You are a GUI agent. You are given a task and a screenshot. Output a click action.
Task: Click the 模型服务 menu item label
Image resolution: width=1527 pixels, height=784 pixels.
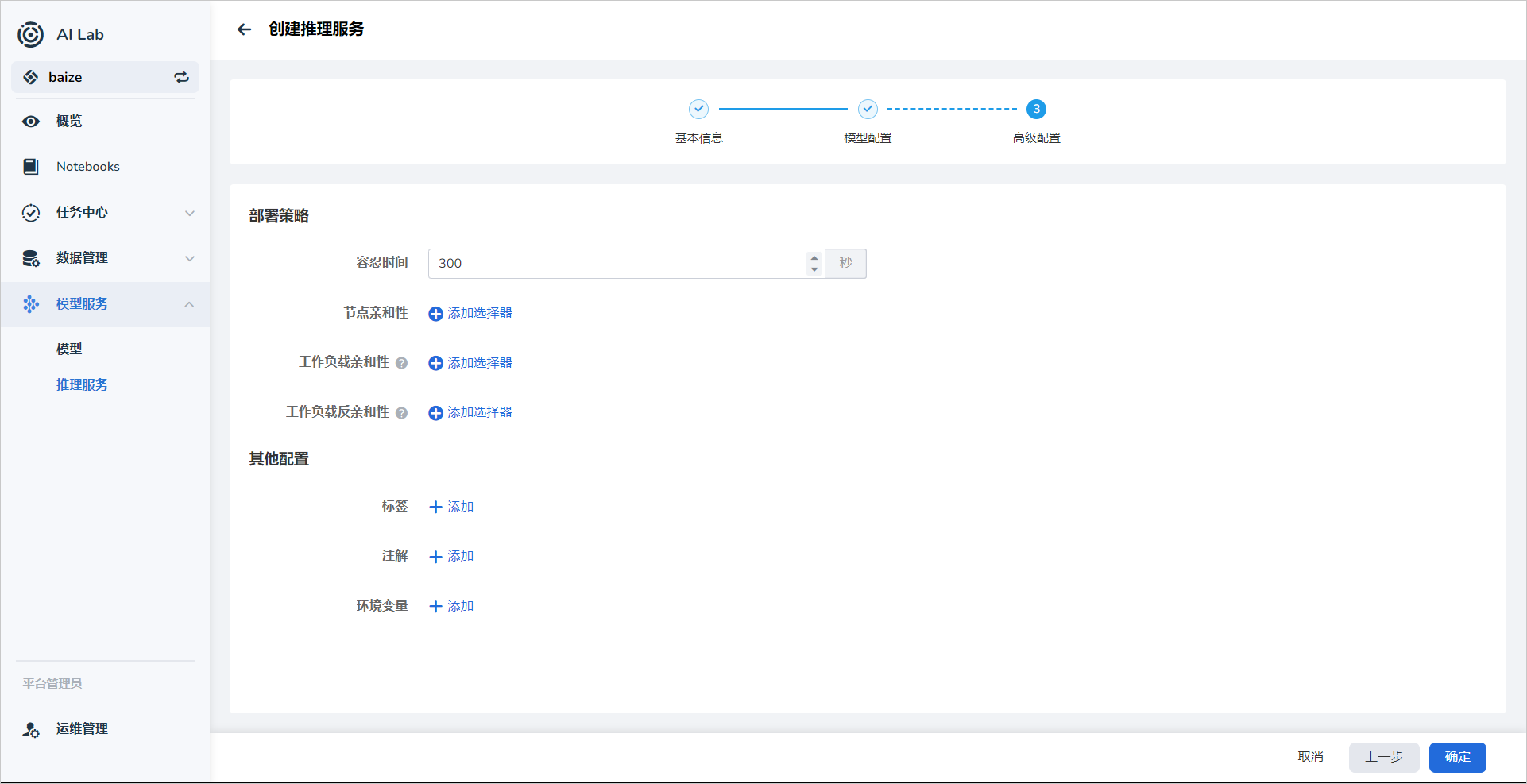click(x=82, y=304)
